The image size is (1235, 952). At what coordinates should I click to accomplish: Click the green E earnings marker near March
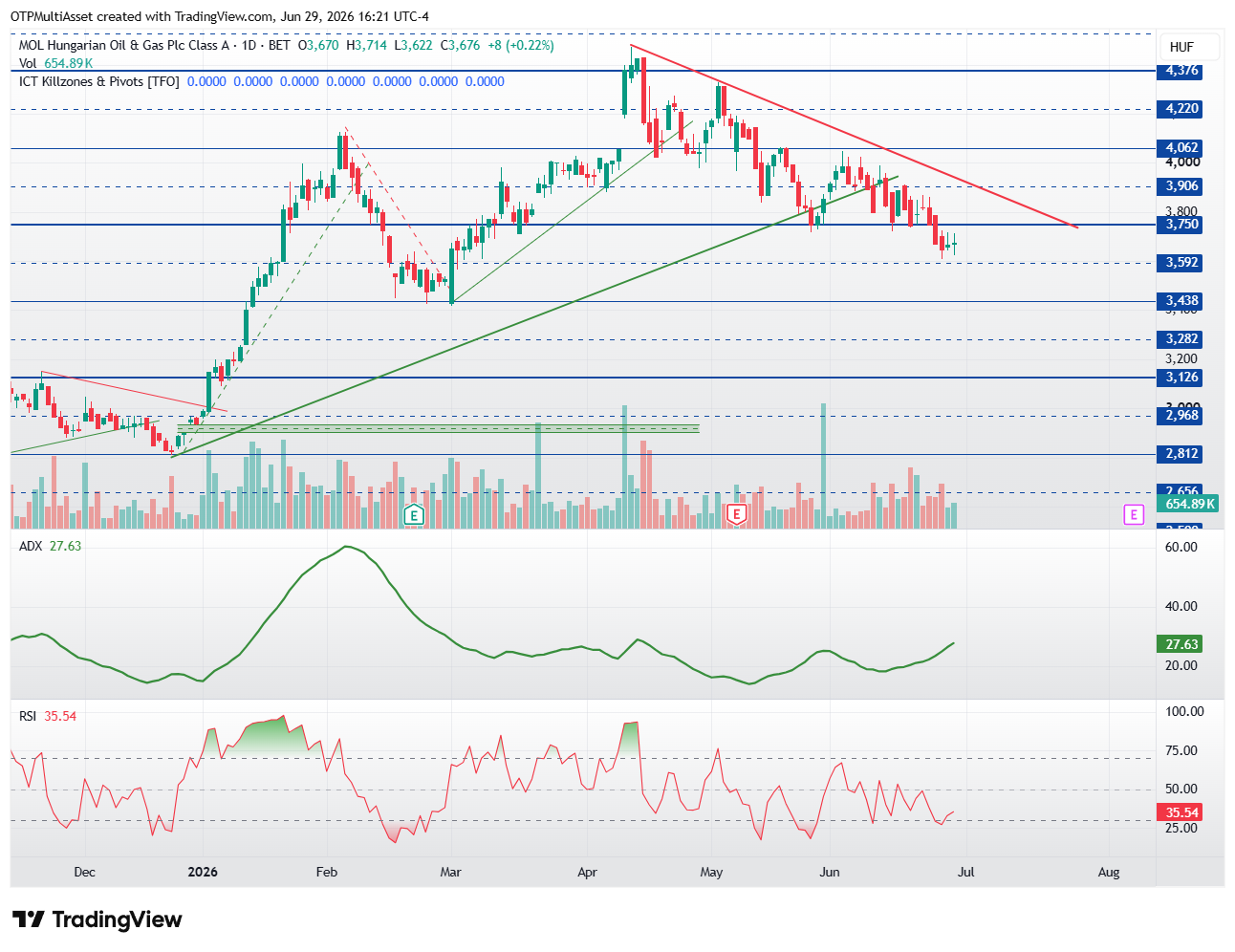point(413,515)
